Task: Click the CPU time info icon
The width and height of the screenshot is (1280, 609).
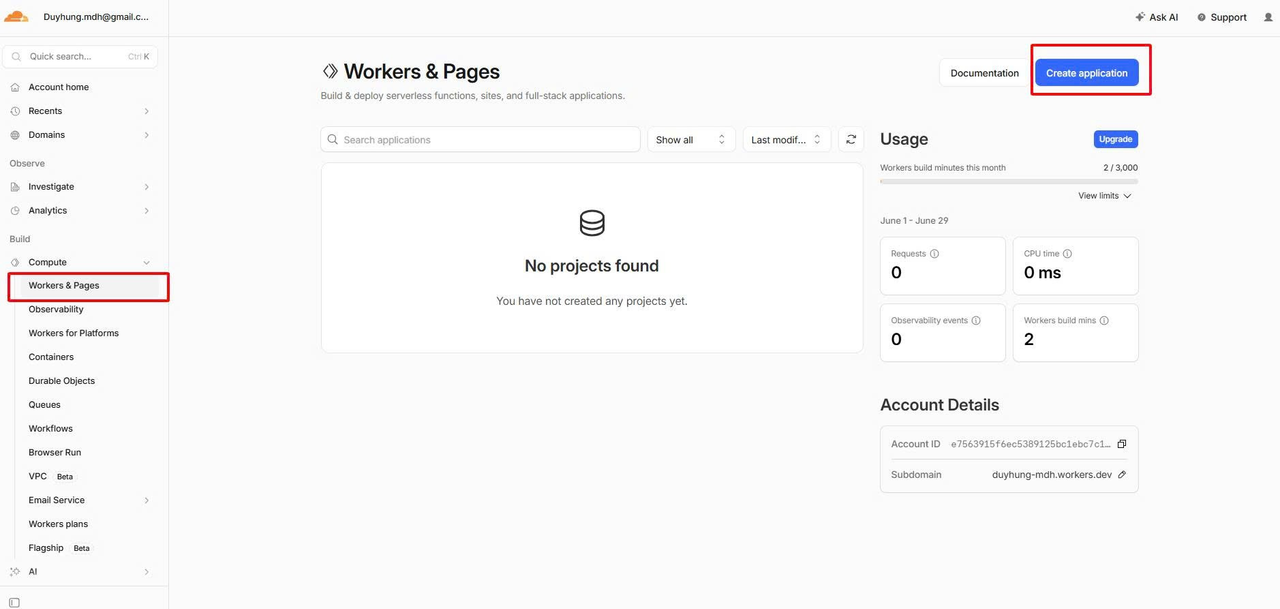Action: click(x=1067, y=254)
